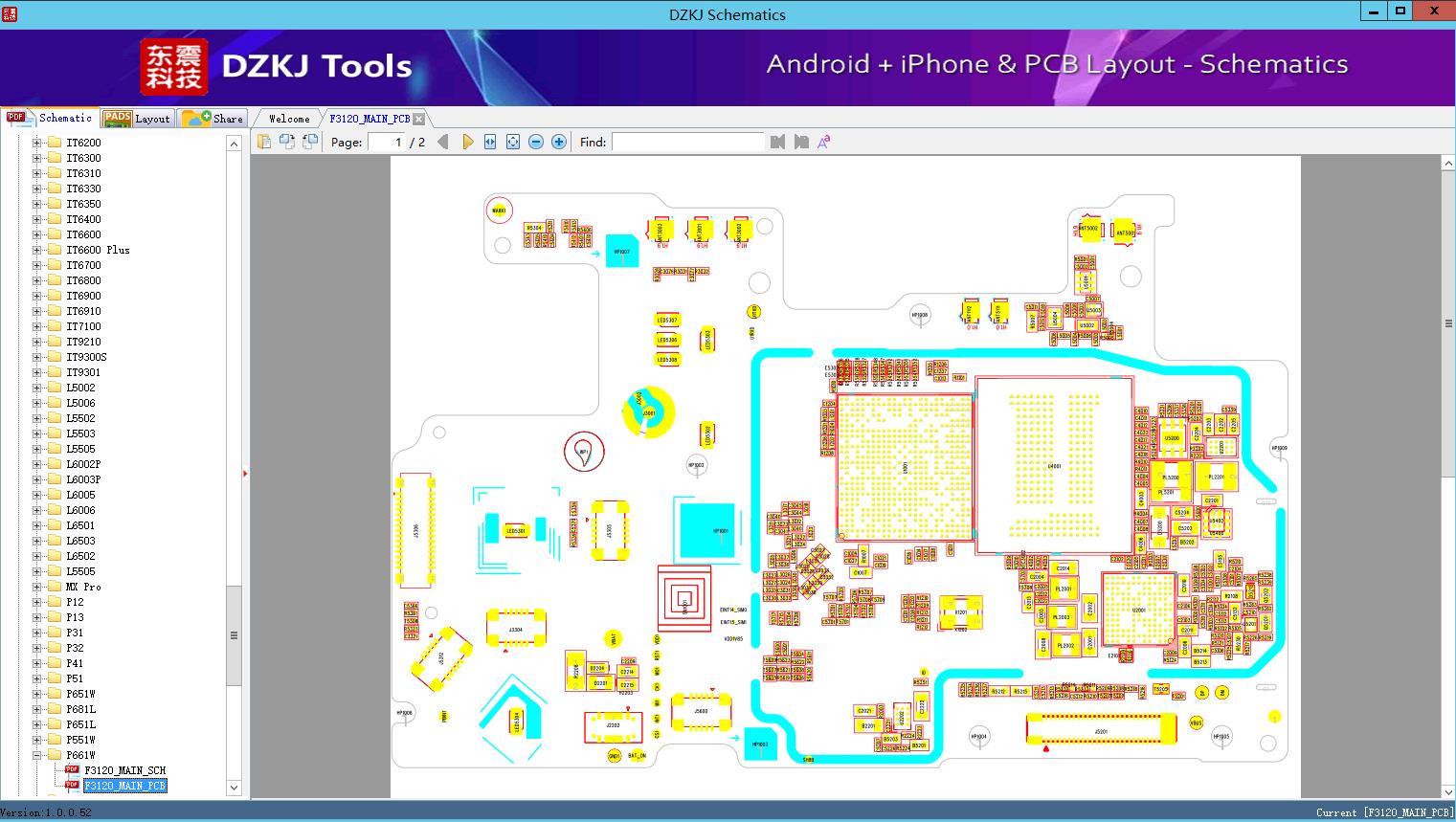Switch to the Layout tab
Image resolution: width=1456 pixels, height=822 pixels.
[x=136, y=119]
